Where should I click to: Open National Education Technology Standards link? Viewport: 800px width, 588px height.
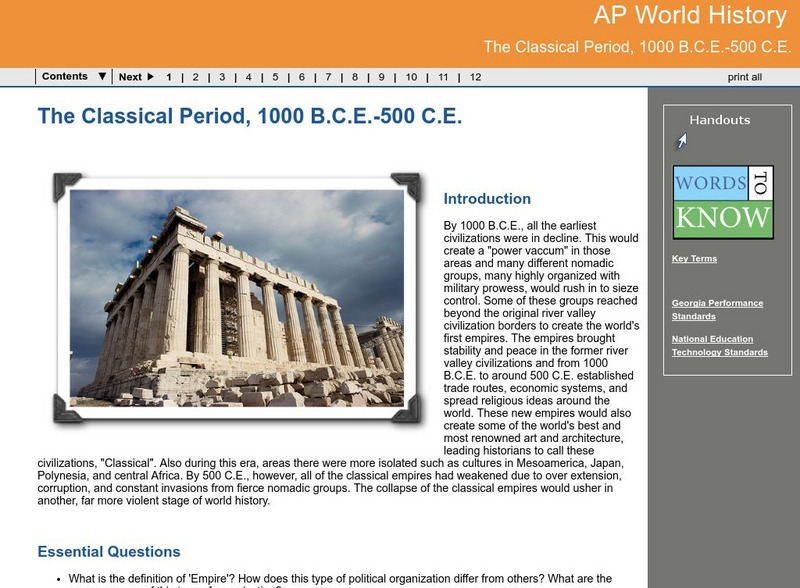point(719,346)
